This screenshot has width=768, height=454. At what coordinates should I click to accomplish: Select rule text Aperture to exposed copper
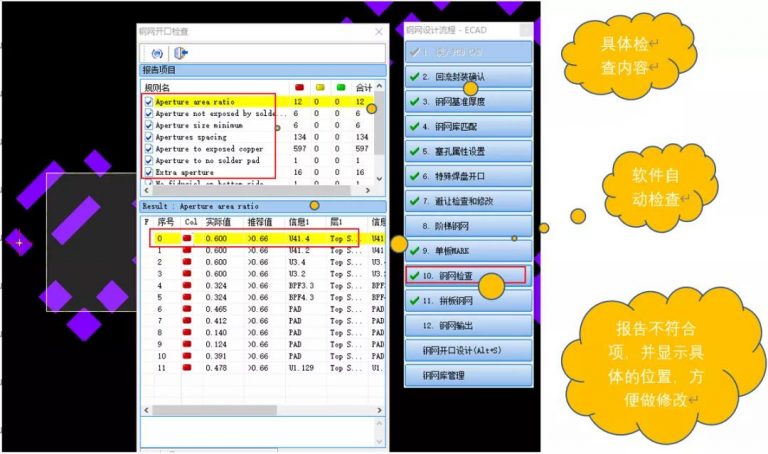click(209, 149)
